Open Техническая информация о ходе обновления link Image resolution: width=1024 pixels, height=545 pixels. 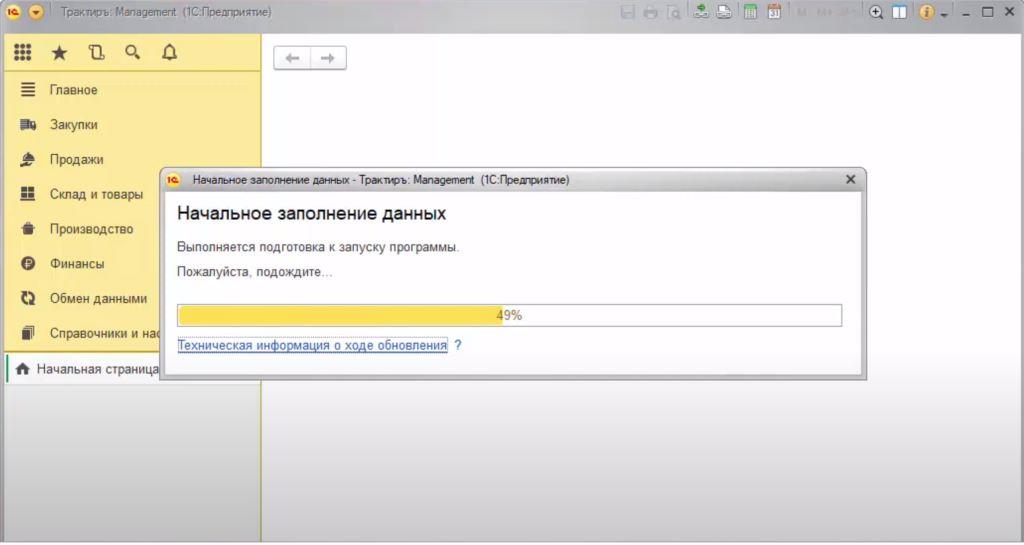coord(312,345)
